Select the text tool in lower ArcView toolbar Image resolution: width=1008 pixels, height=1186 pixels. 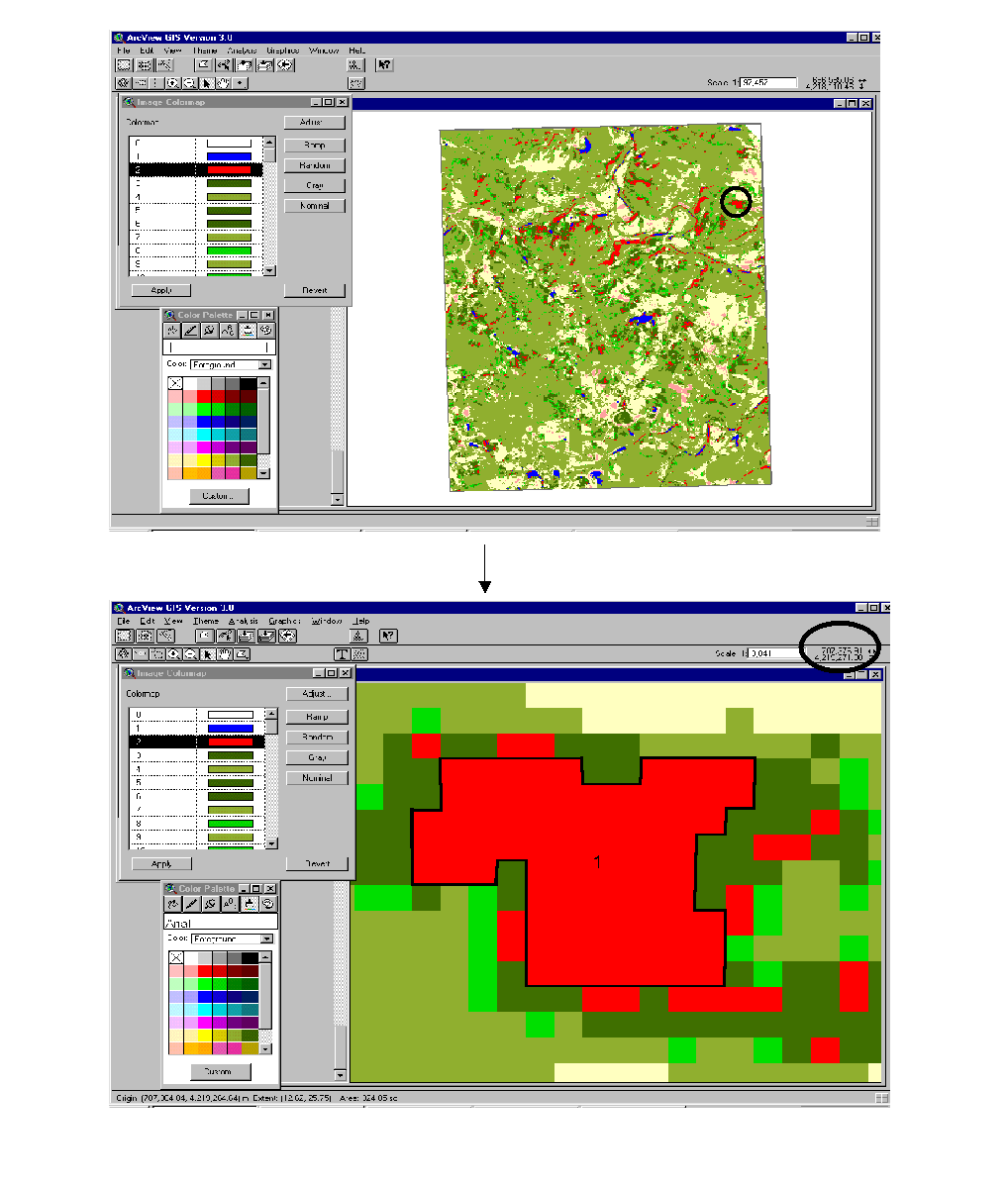[x=342, y=654]
